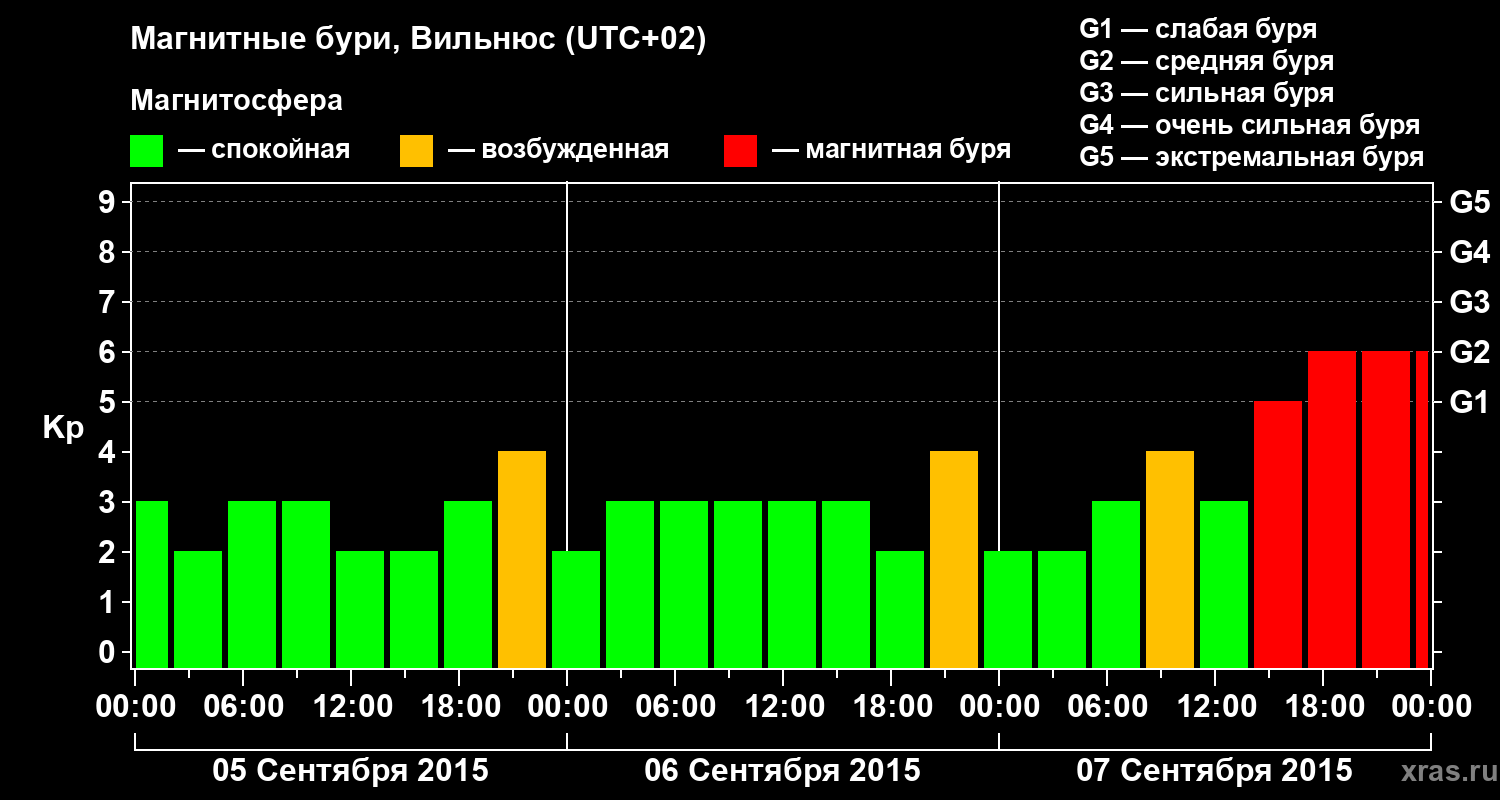
Task: Click 'G2 — средняя буря' legend line
Action: 1207,61
